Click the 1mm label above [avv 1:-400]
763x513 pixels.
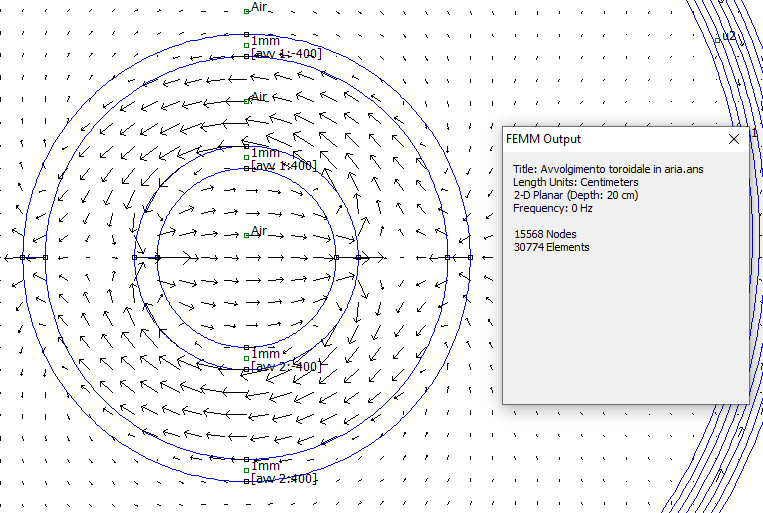pyautogui.click(x=265, y=40)
